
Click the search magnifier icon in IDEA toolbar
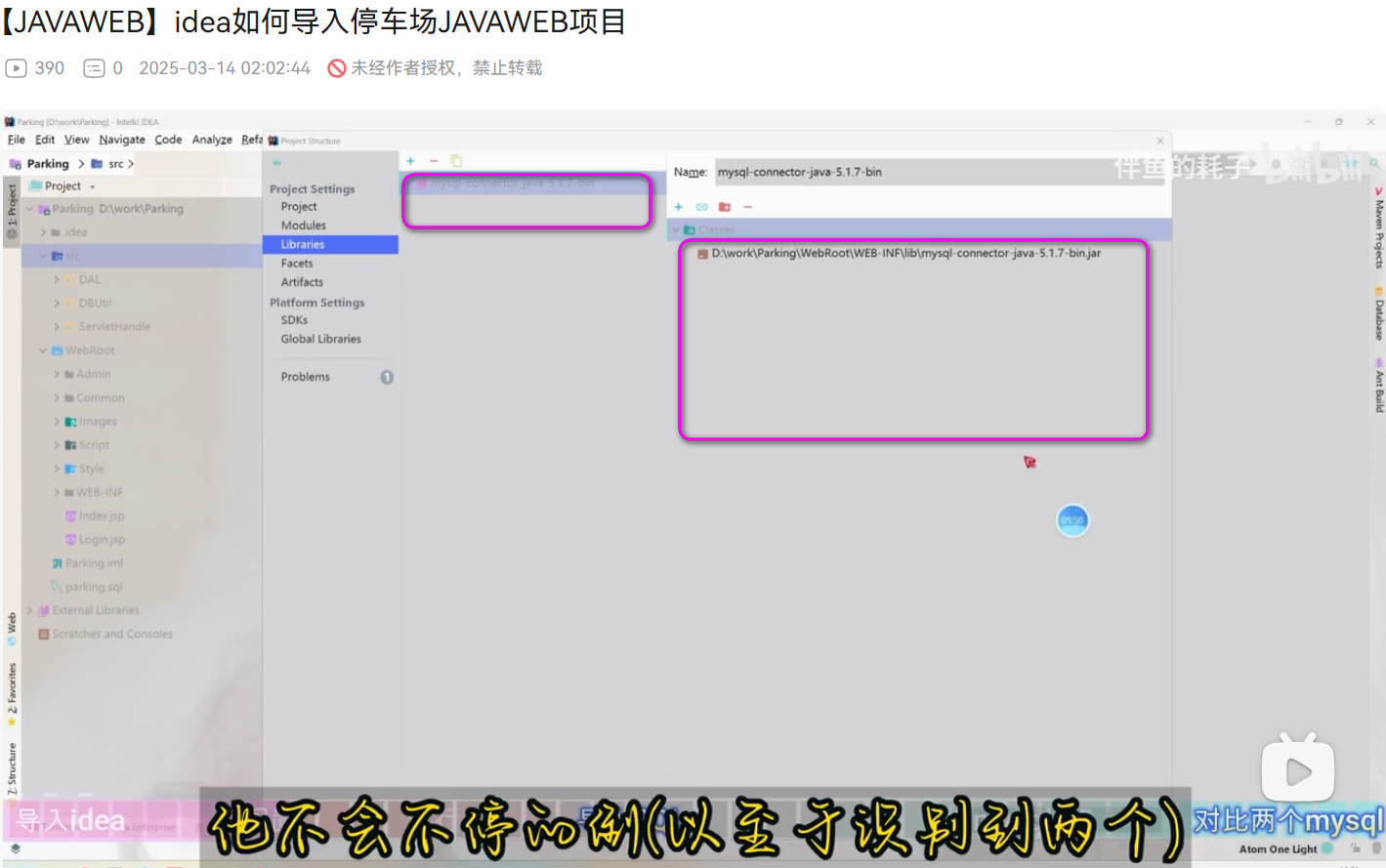(1374, 164)
